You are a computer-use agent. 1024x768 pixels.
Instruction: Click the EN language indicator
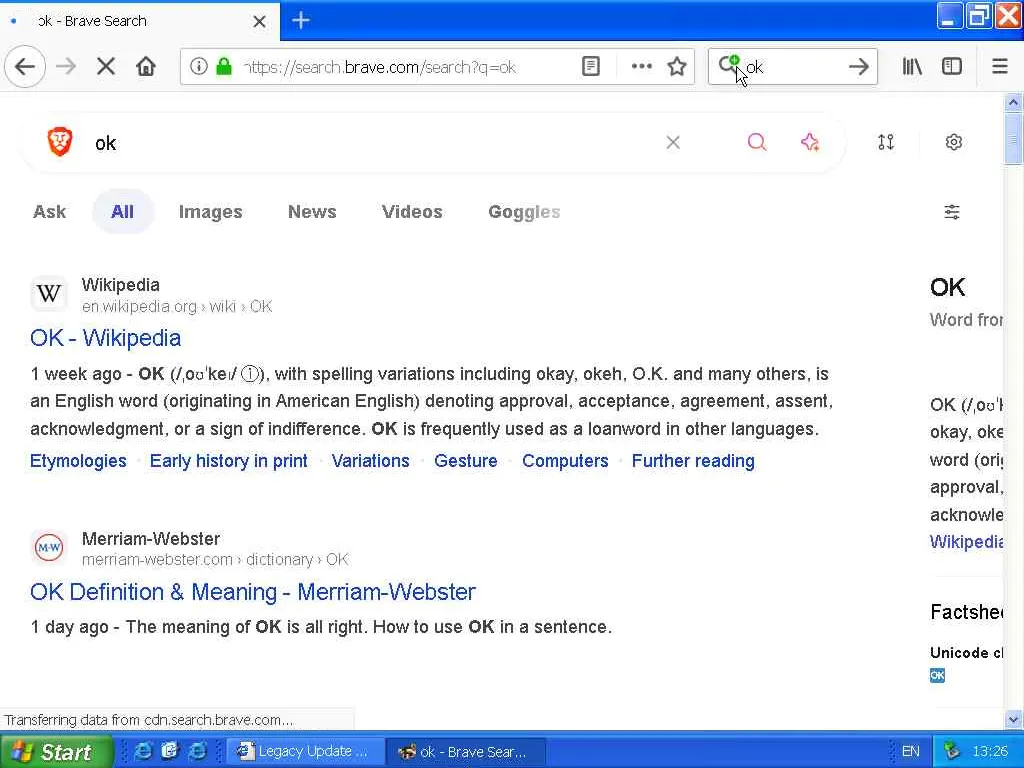pos(910,752)
